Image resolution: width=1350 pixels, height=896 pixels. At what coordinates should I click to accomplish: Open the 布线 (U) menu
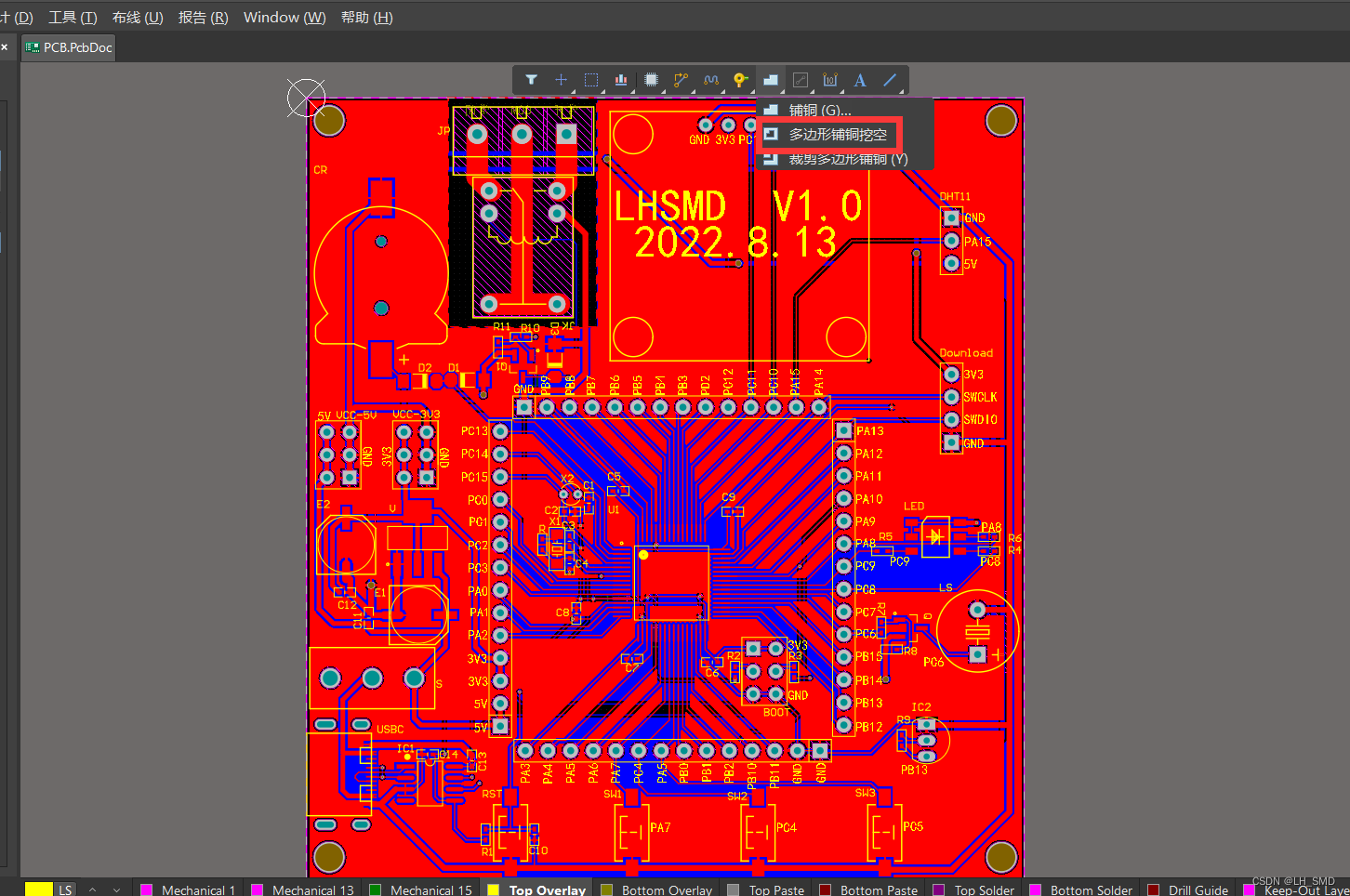tap(138, 17)
